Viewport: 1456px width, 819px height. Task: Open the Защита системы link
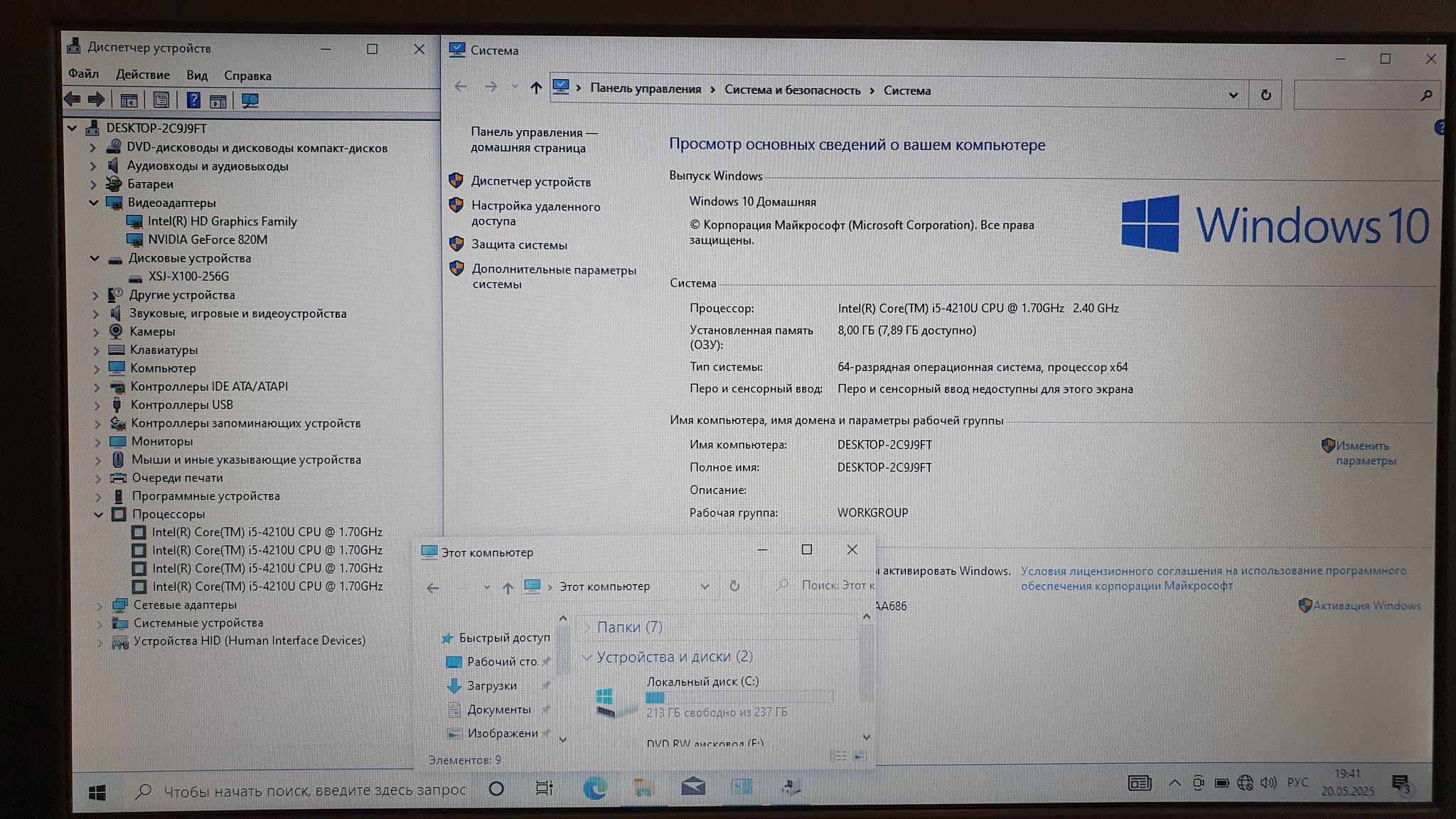pyautogui.click(x=519, y=245)
